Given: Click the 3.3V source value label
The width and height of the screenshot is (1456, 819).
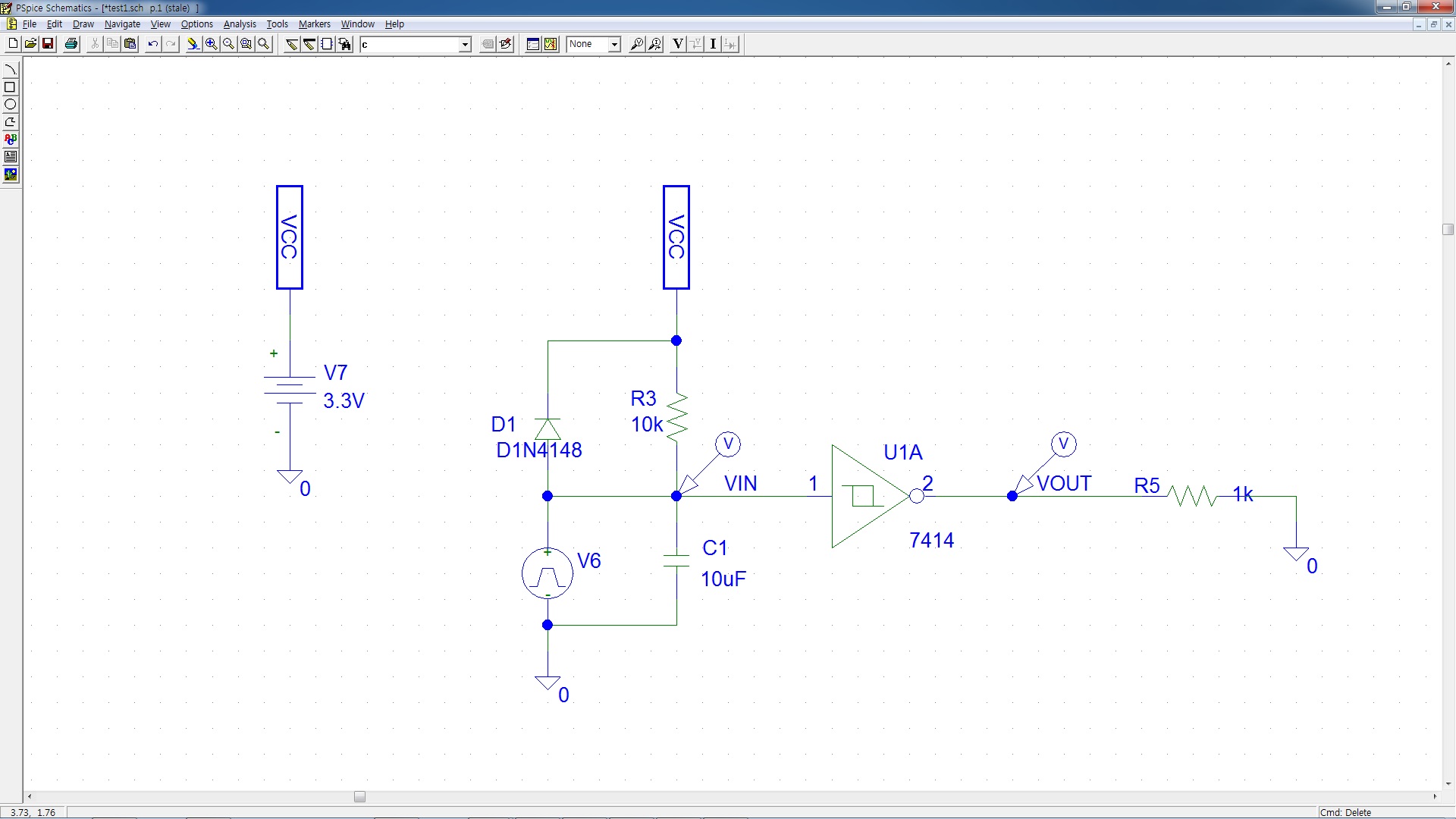Looking at the screenshot, I should [344, 401].
